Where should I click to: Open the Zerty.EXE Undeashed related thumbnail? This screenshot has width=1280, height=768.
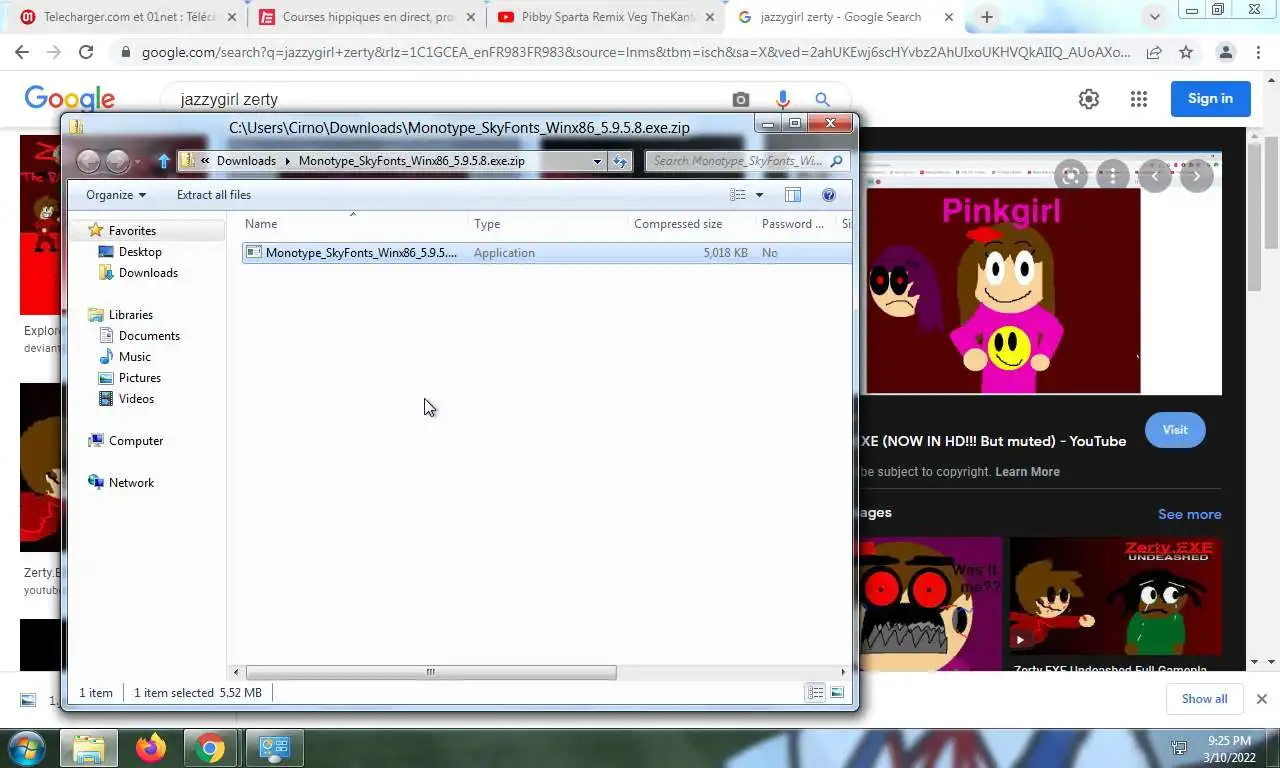[1115, 597]
